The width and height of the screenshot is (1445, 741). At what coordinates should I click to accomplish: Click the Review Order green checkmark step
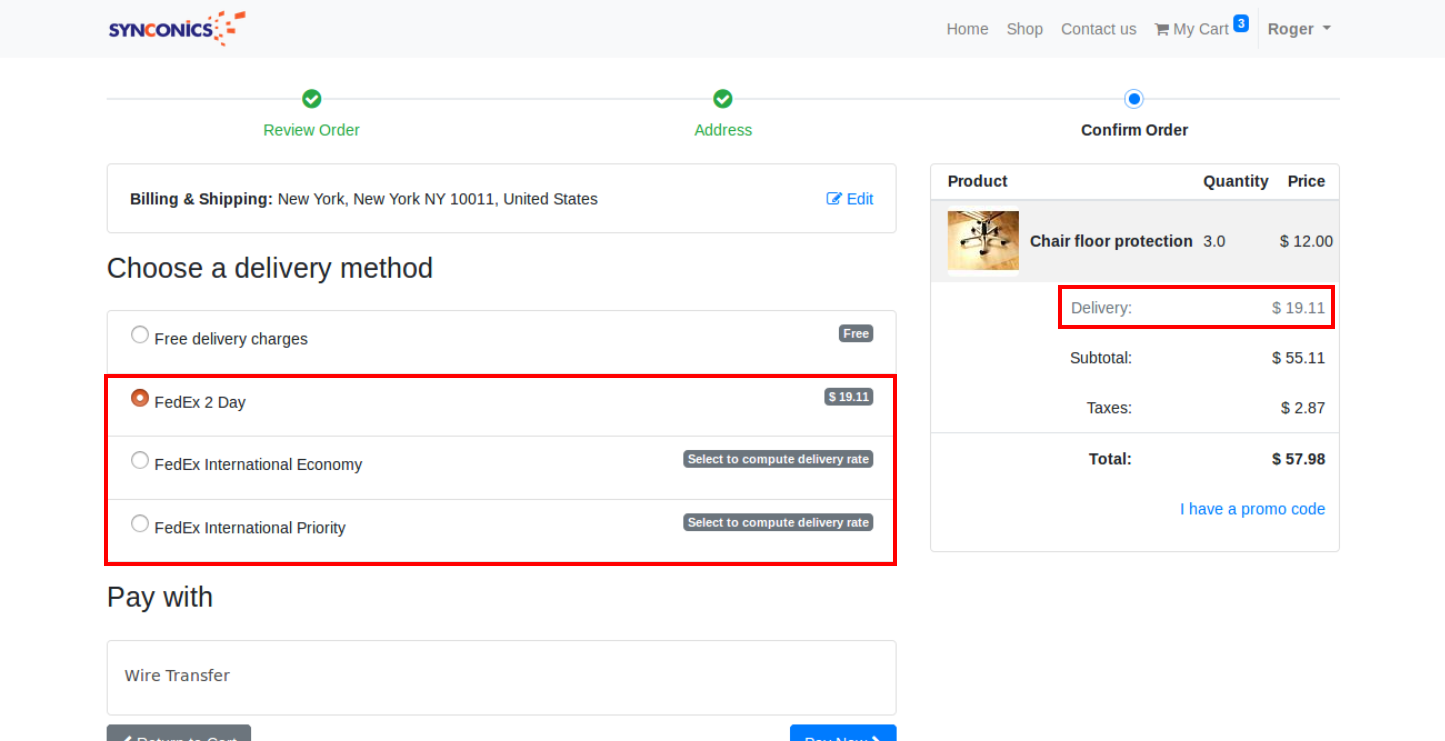[311, 99]
